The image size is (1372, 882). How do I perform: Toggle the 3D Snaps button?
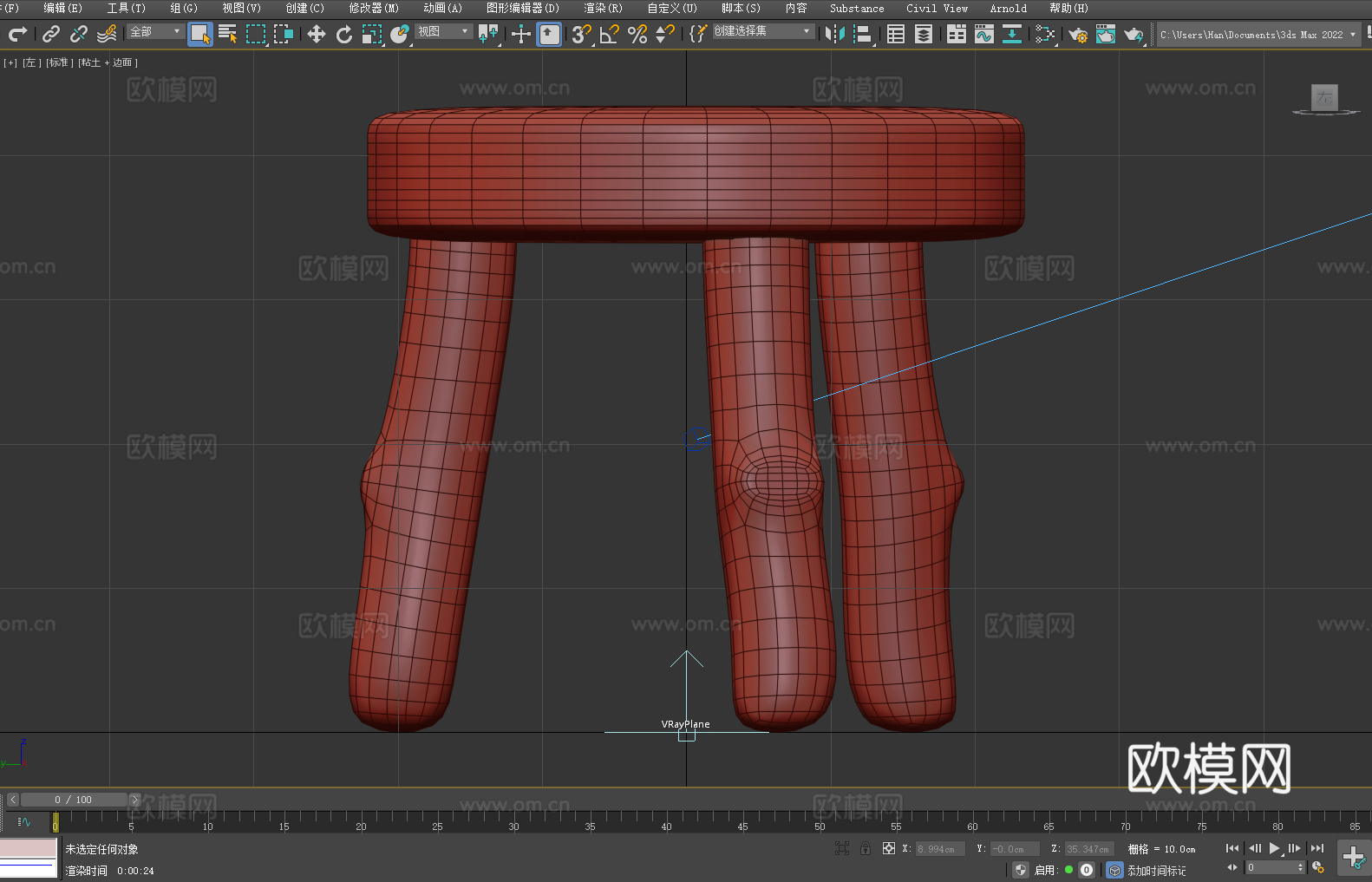(x=582, y=34)
